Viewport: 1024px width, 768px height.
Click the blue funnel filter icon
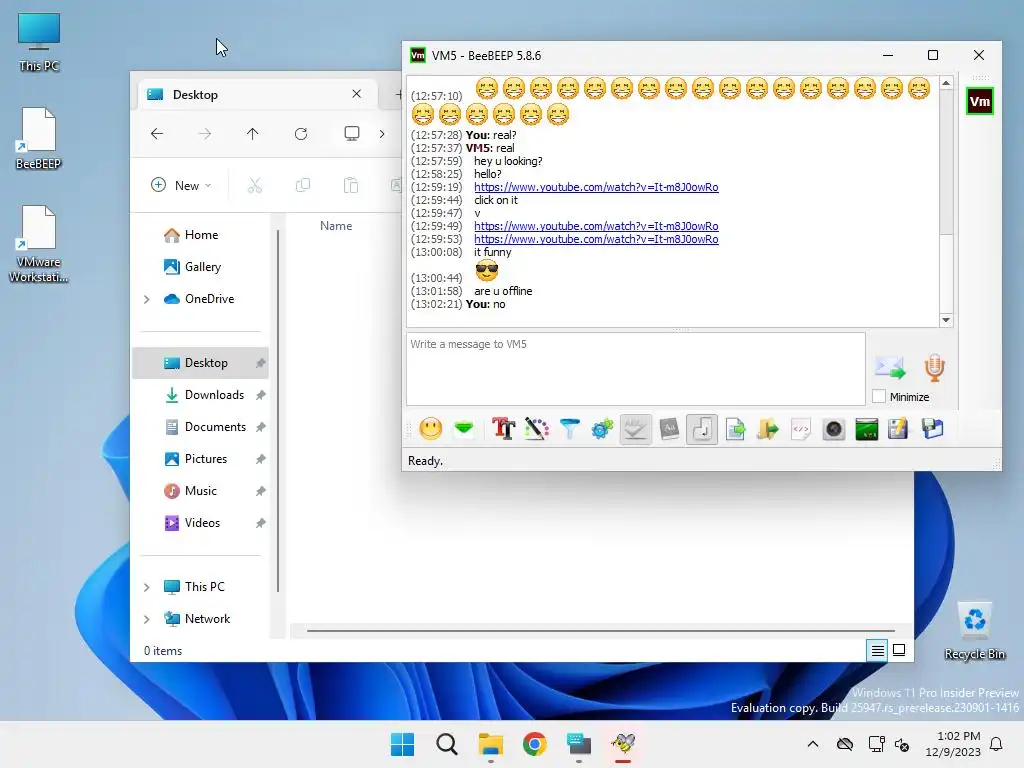[569, 429]
